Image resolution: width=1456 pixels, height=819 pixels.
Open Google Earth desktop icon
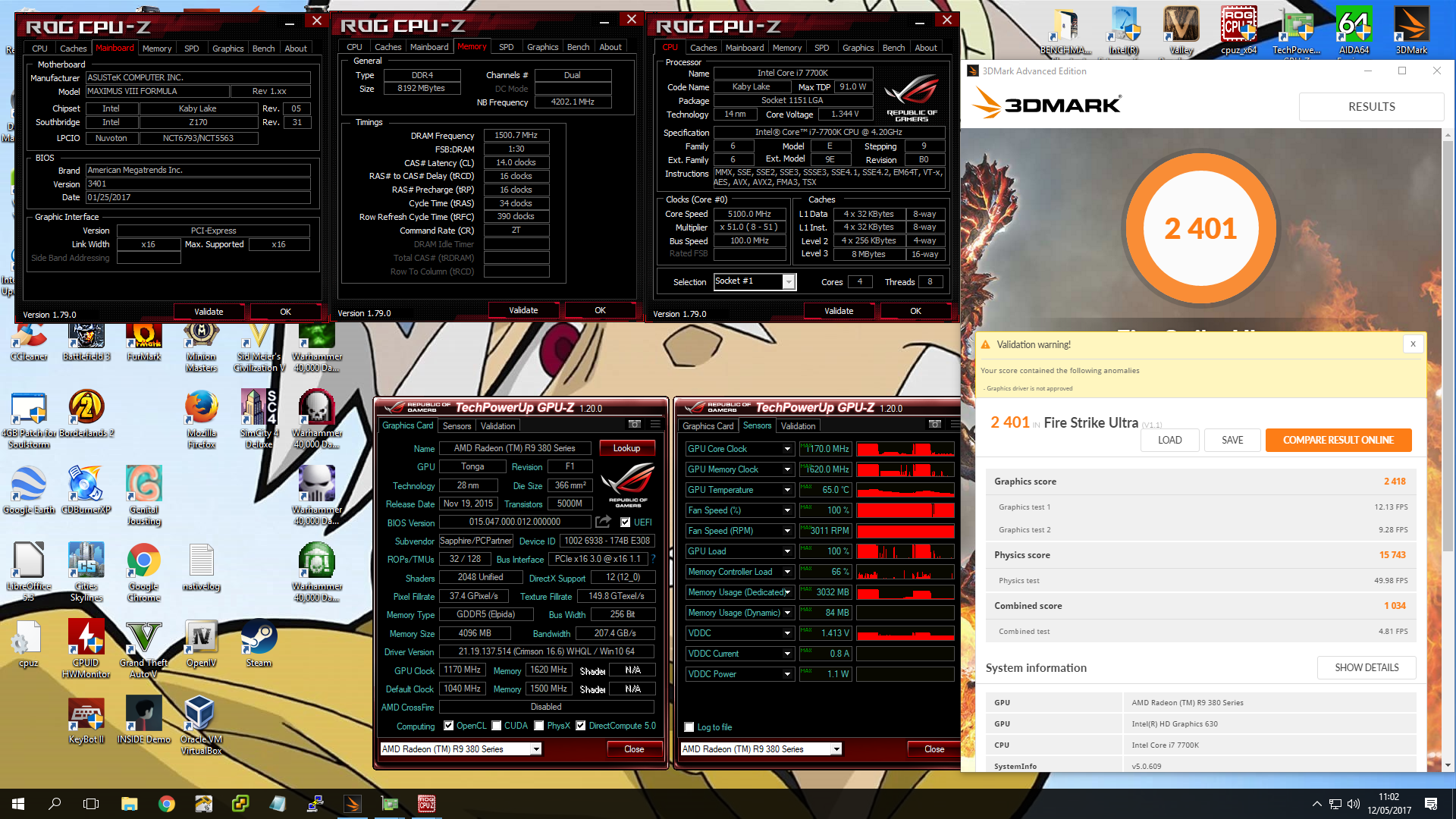click(29, 491)
